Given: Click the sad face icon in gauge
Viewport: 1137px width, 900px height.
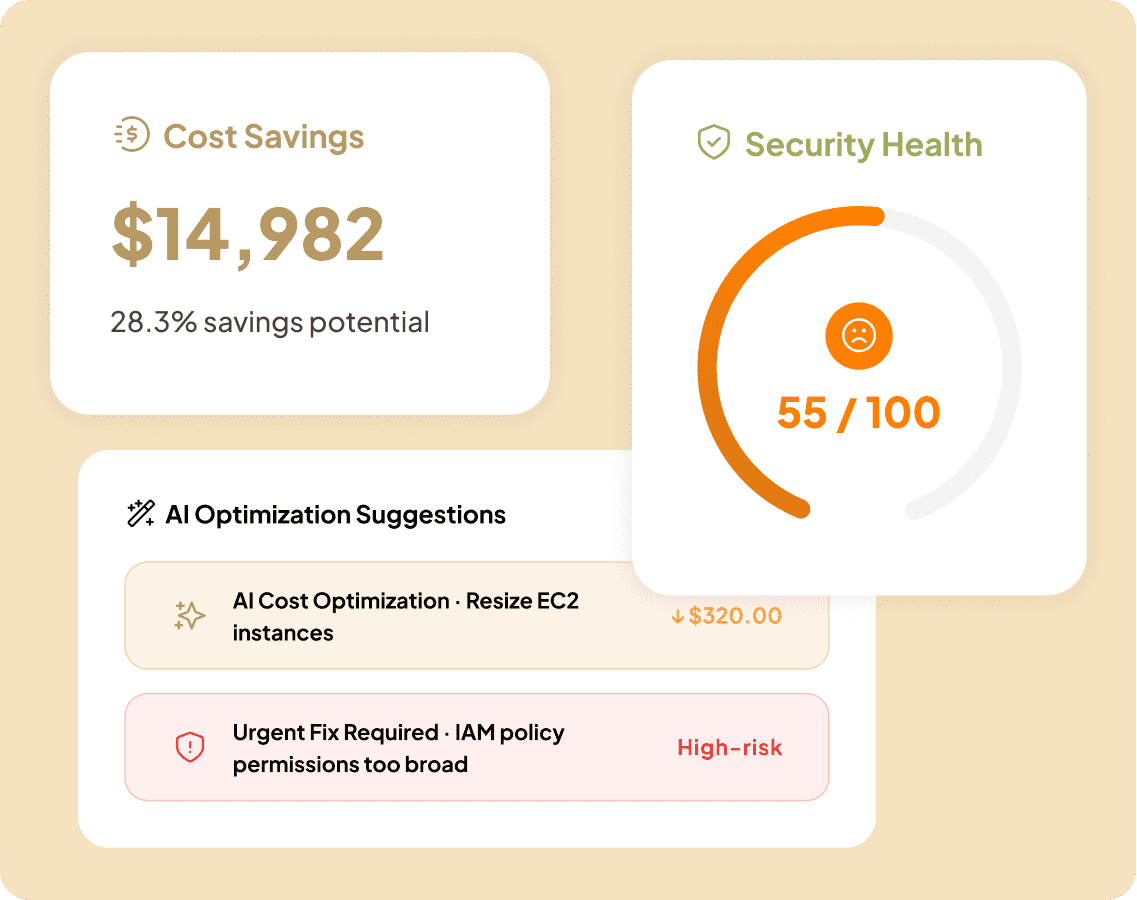Looking at the screenshot, I should click(x=858, y=336).
